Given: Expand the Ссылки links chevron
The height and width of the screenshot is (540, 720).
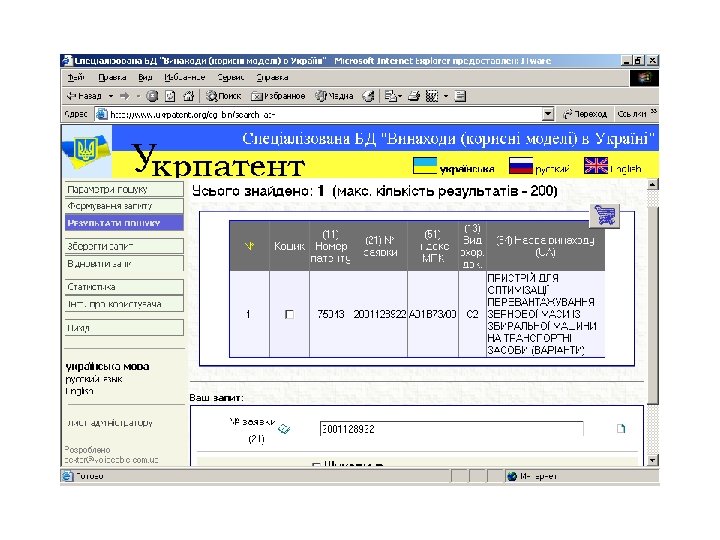Looking at the screenshot, I should tap(653, 112).
